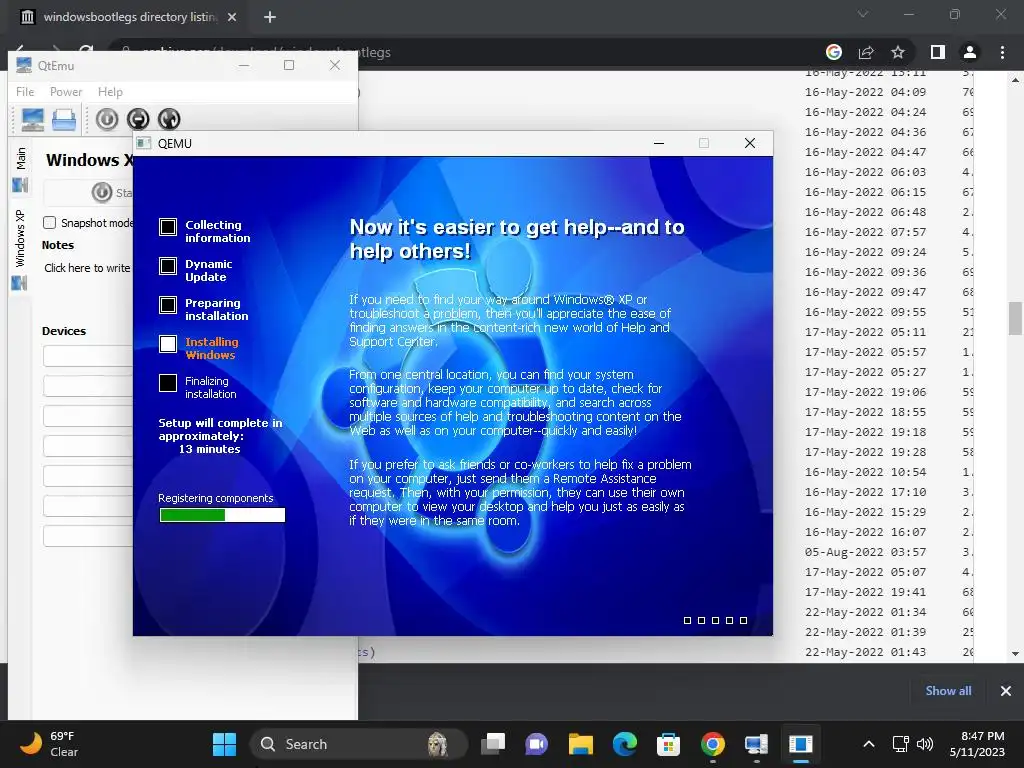Open the Chat app in taskbar
Image resolution: width=1024 pixels, height=768 pixels.
point(536,744)
